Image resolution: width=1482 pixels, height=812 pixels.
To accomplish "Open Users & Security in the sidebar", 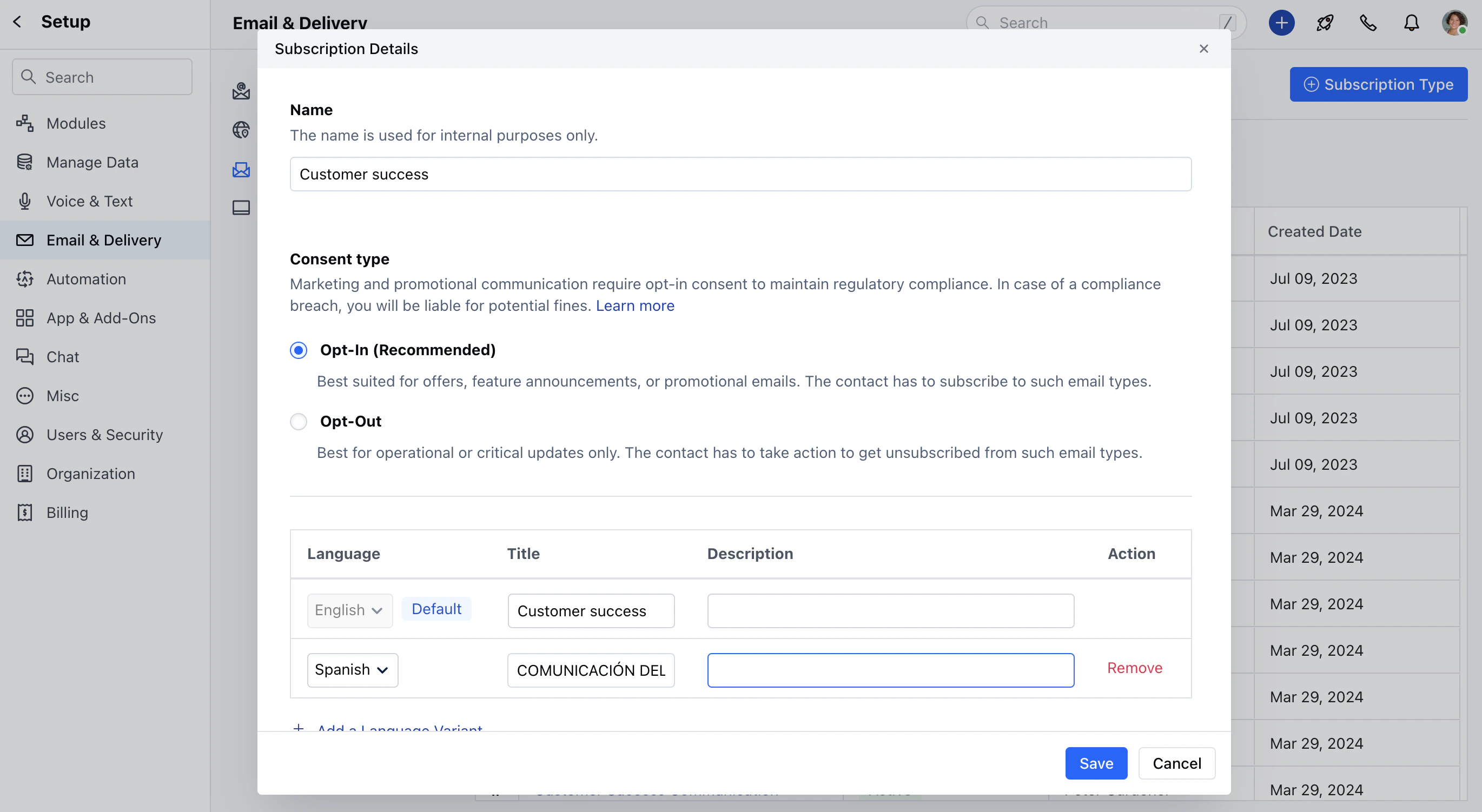I will coord(105,435).
